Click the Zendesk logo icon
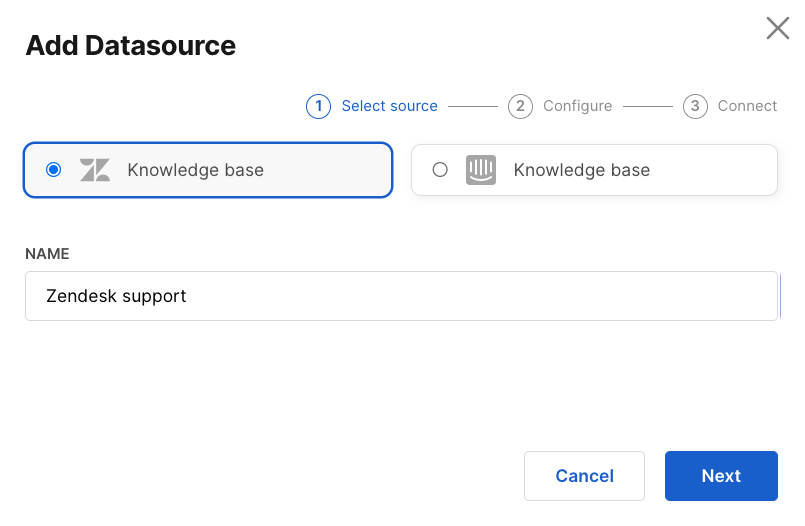805x526 pixels. pos(95,170)
